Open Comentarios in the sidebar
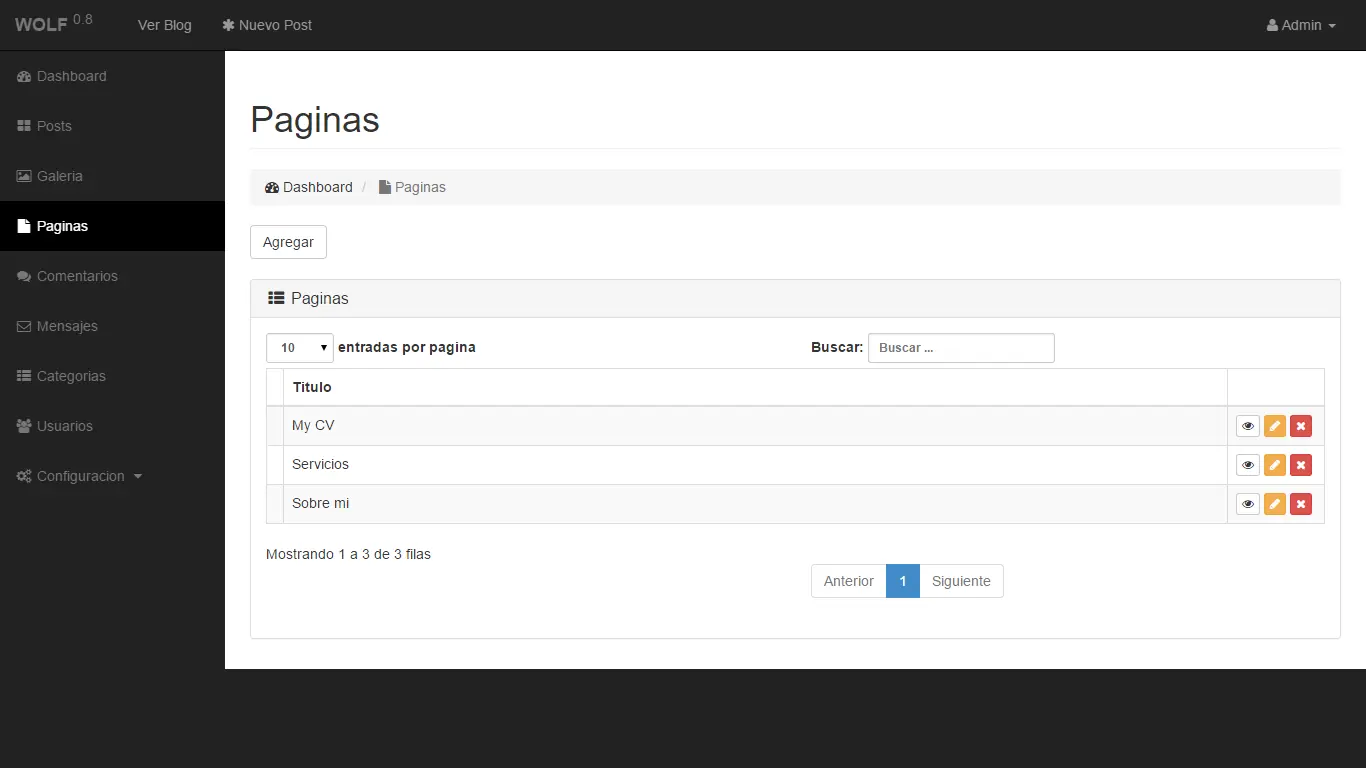This screenshot has width=1366, height=768. (x=112, y=276)
